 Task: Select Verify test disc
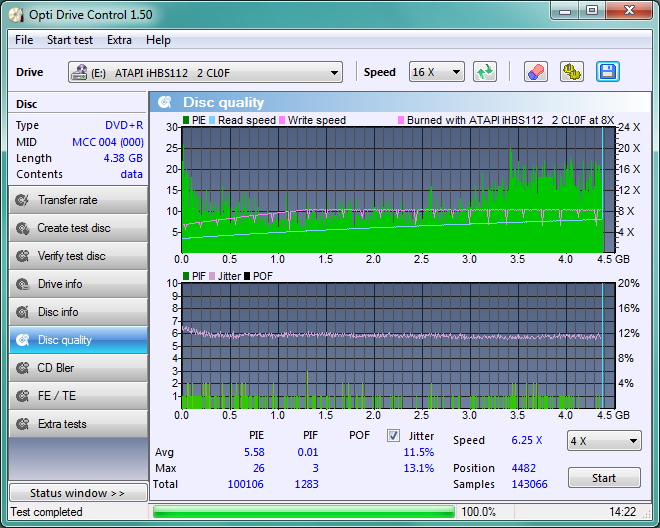[x=78, y=256]
